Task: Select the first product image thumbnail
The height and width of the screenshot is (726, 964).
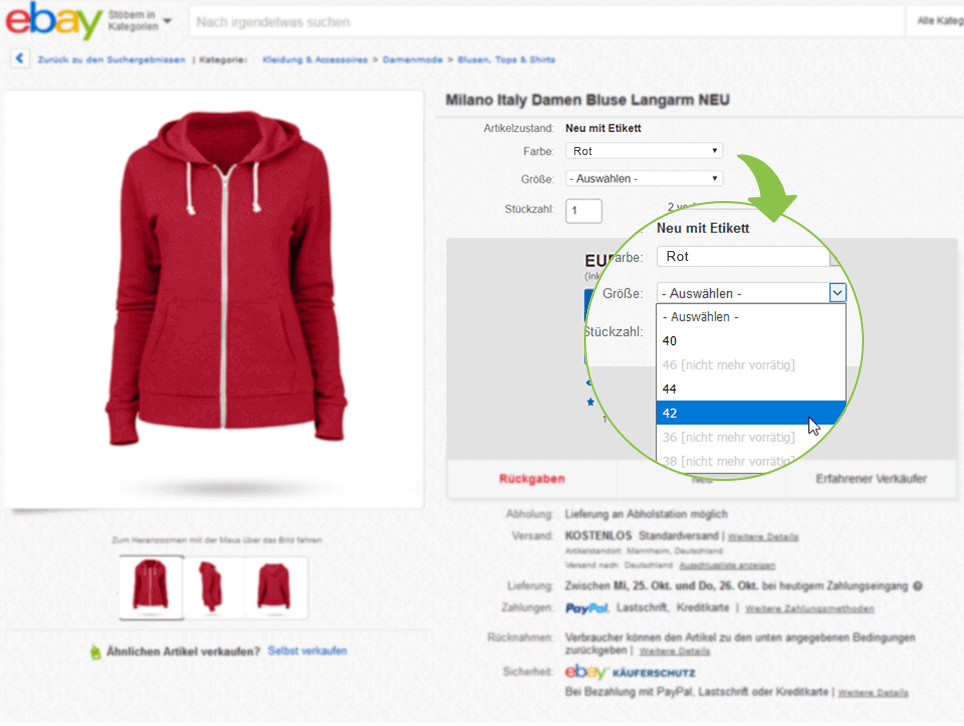Action: [x=150, y=586]
